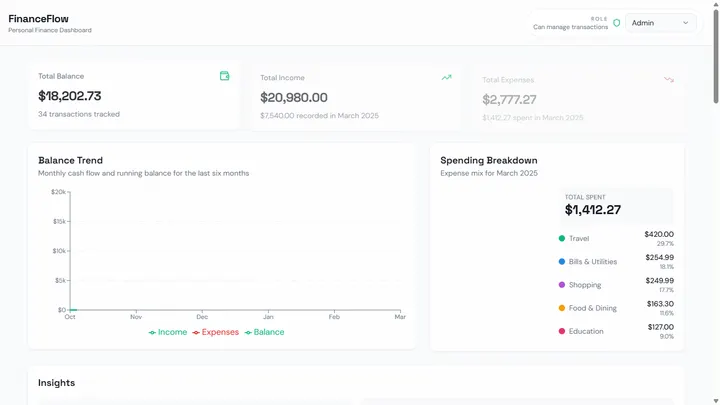Click the Shopping category label
The height and width of the screenshot is (405, 720).
[x=585, y=285]
